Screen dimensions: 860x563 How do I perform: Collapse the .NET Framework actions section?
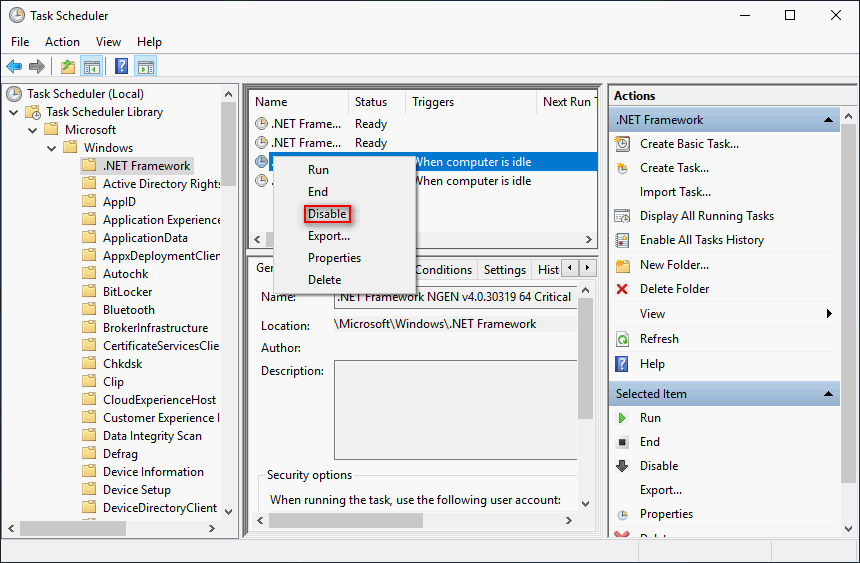coord(828,120)
